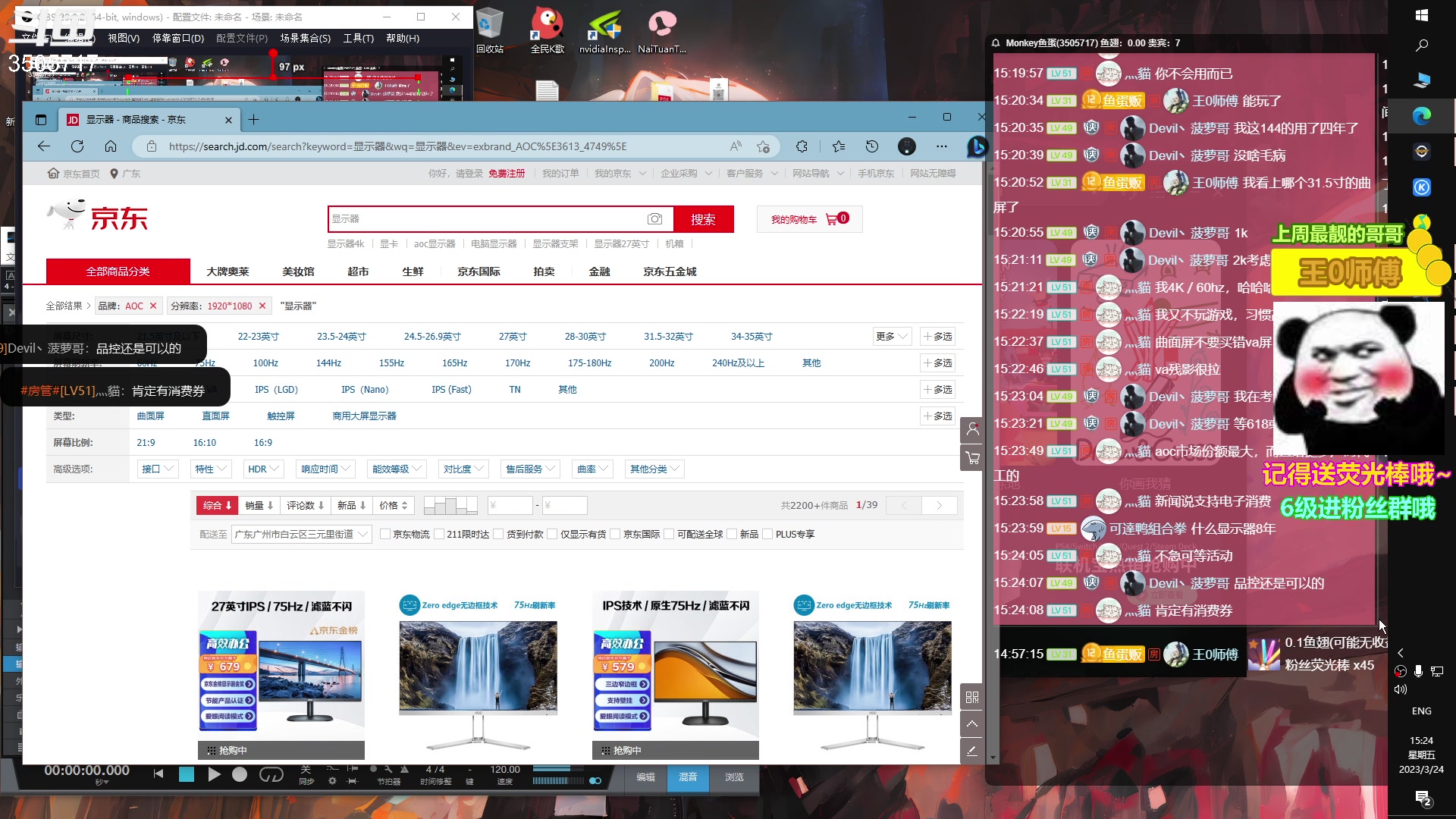The image size is (1456, 819).
Task: Refresh the JD search page
Action: [x=77, y=146]
